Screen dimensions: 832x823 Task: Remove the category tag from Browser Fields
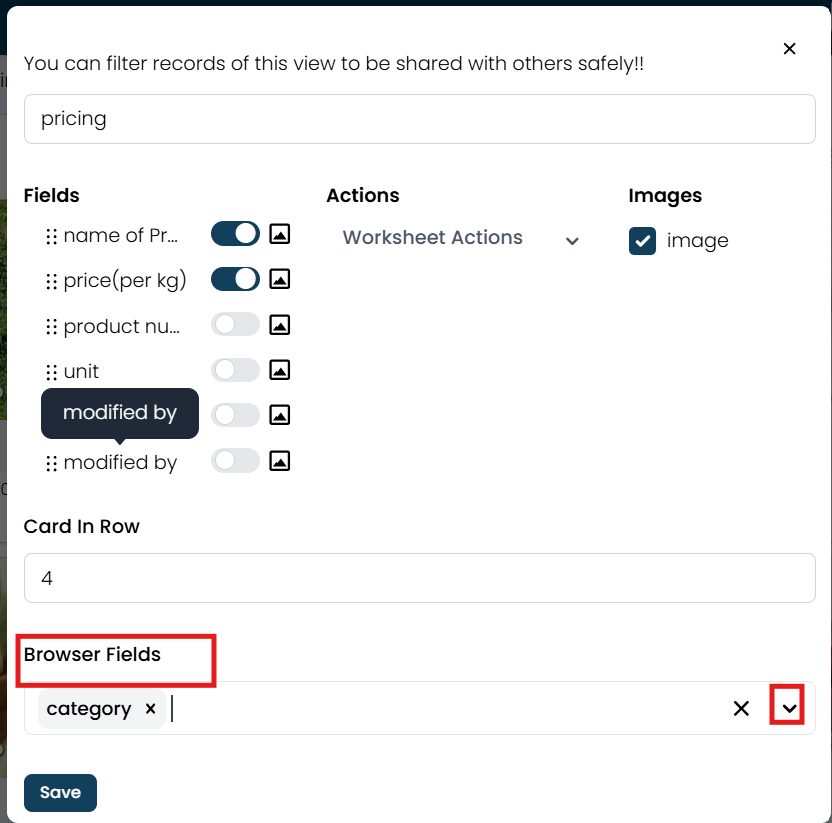(151, 708)
